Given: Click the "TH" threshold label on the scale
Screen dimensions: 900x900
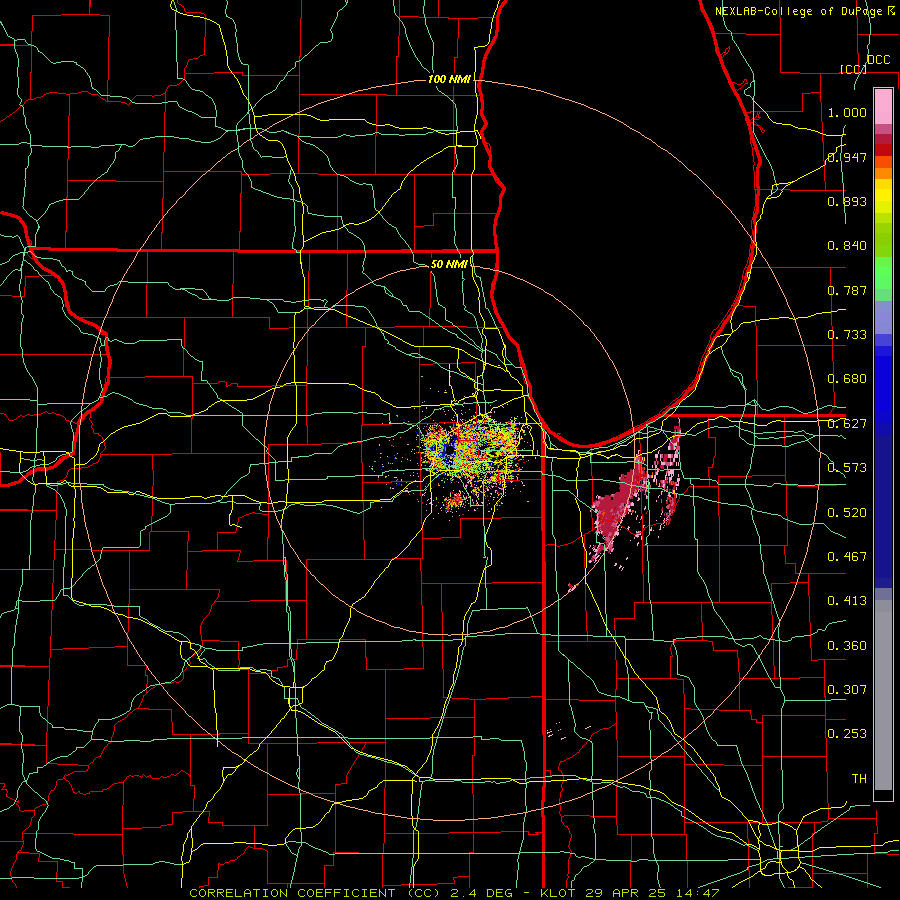Looking at the screenshot, I should (x=859, y=779).
